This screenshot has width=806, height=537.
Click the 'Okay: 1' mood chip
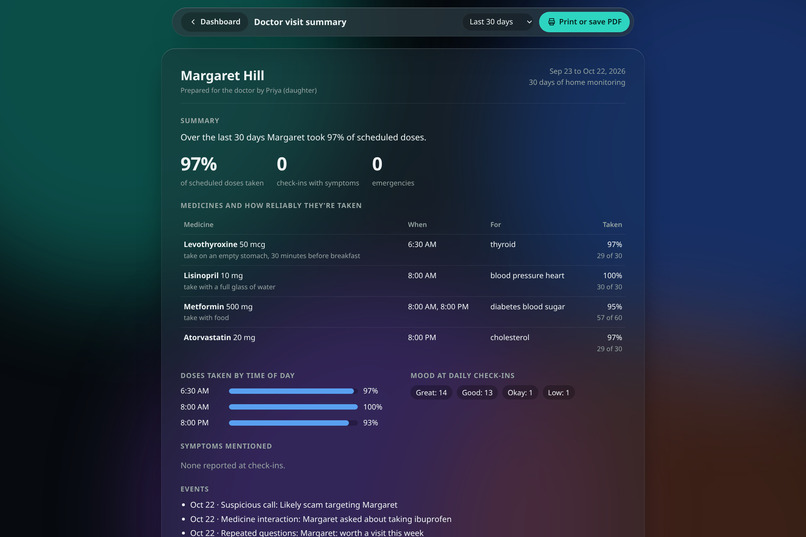pos(520,393)
